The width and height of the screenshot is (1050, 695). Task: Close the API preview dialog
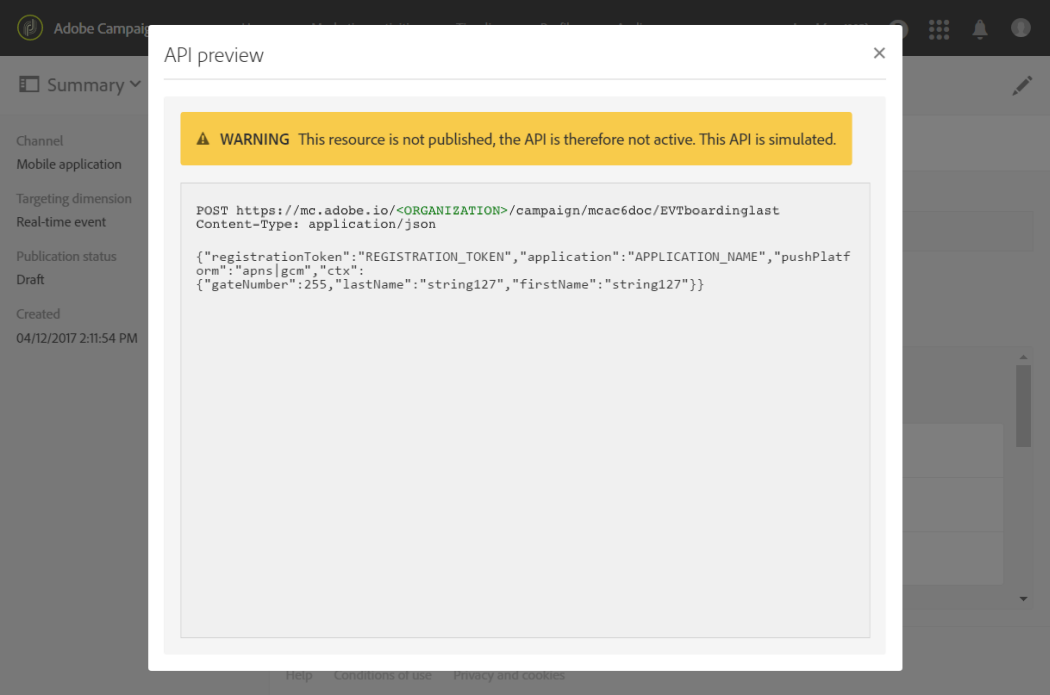(x=879, y=53)
